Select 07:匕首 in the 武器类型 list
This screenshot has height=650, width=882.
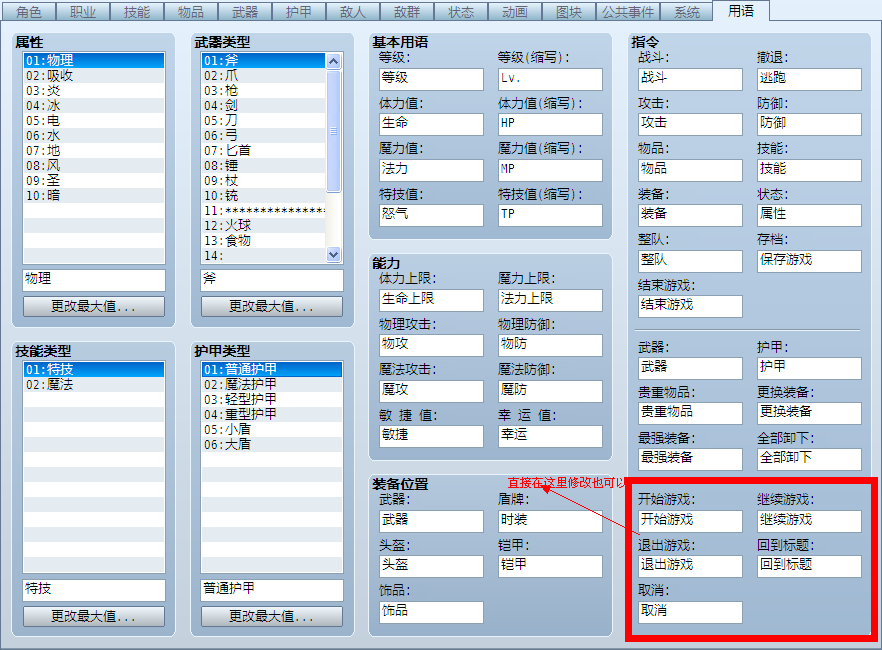tap(264, 150)
